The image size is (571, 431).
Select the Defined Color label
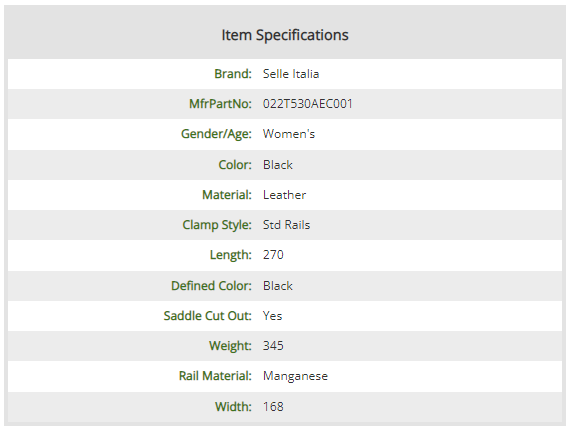tap(211, 286)
